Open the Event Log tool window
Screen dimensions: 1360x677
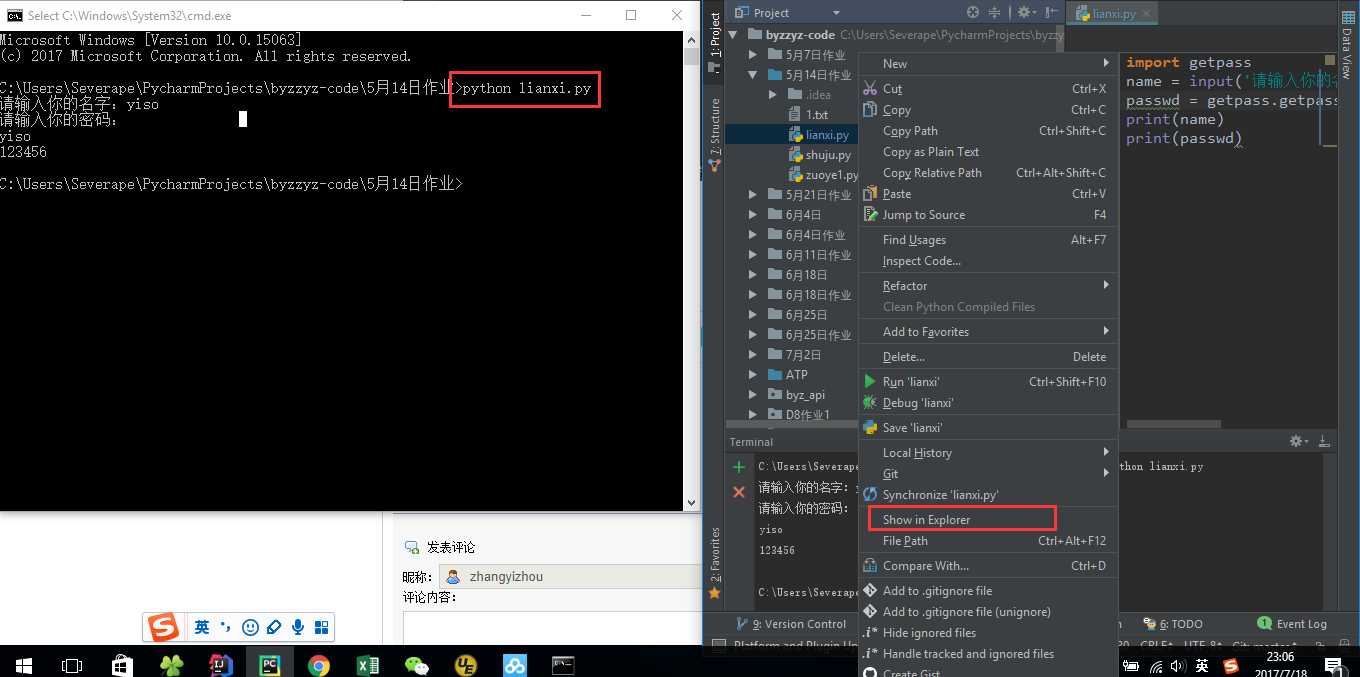1293,624
